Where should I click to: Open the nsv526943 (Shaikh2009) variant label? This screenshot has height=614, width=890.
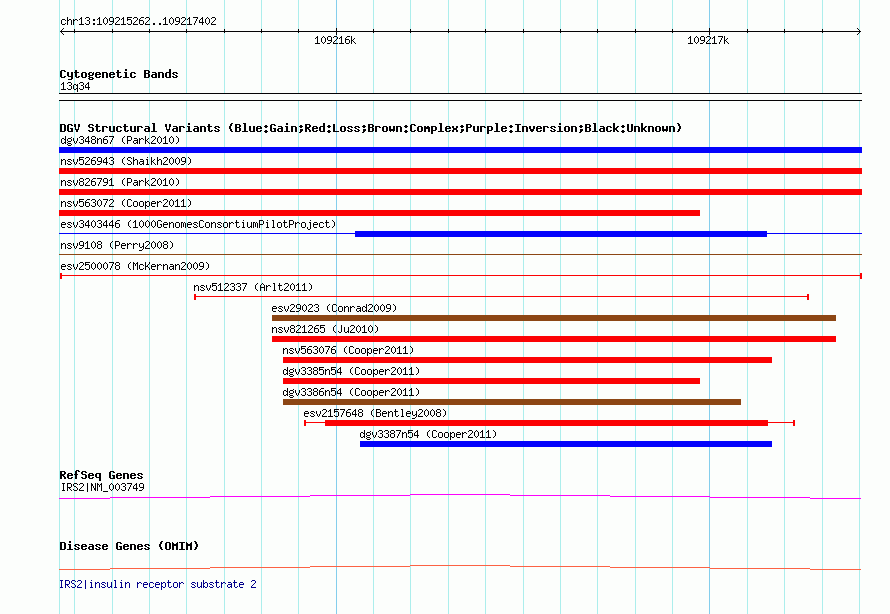coord(126,161)
